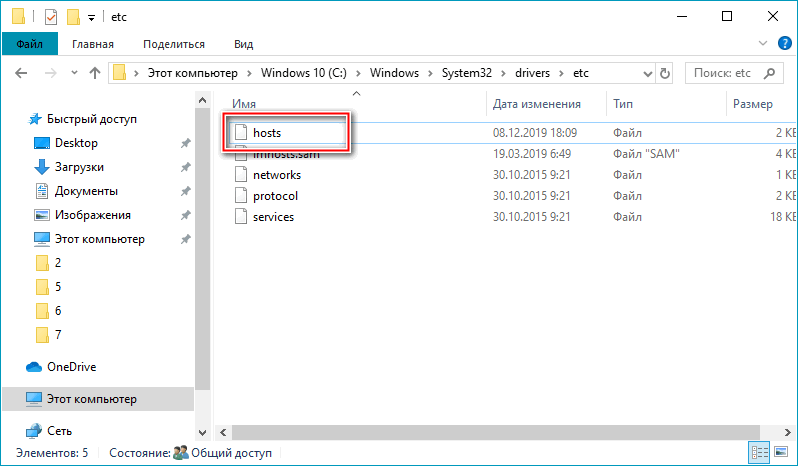Click the Windows breadcrumb segment

(394, 73)
